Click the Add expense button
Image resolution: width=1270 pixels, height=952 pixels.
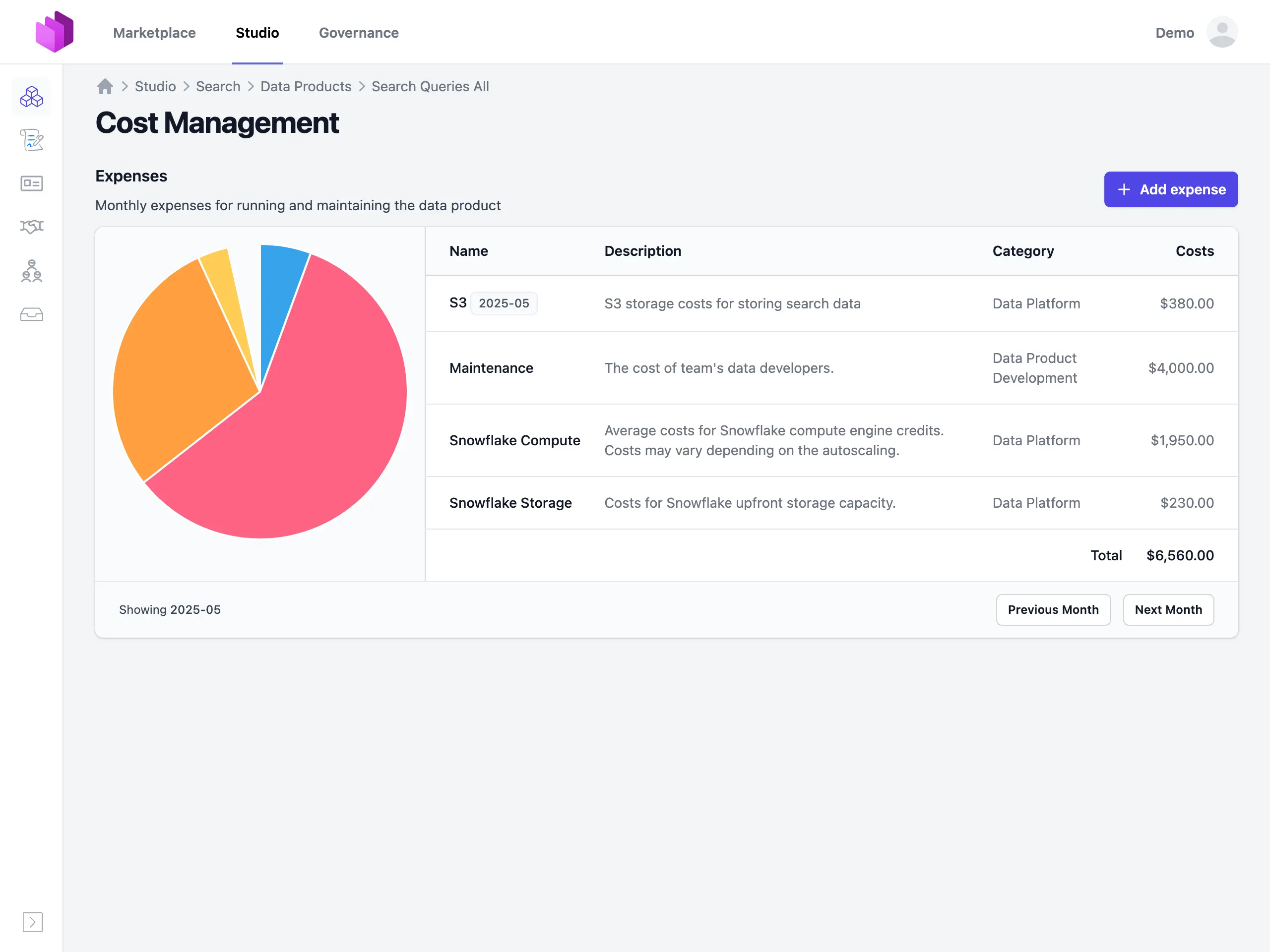point(1171,189)
